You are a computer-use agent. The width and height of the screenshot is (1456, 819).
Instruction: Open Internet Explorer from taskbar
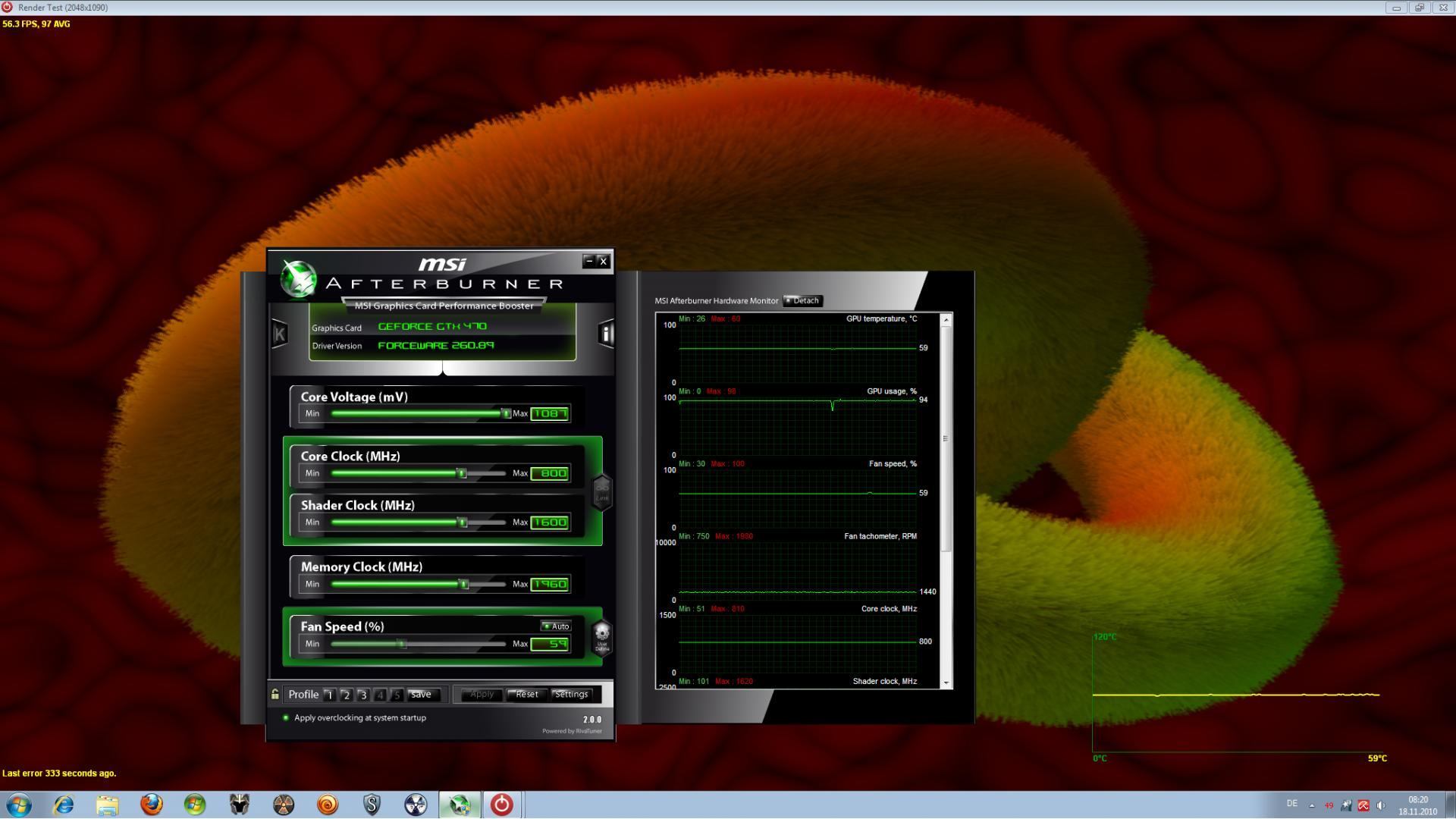click(63, 805)
